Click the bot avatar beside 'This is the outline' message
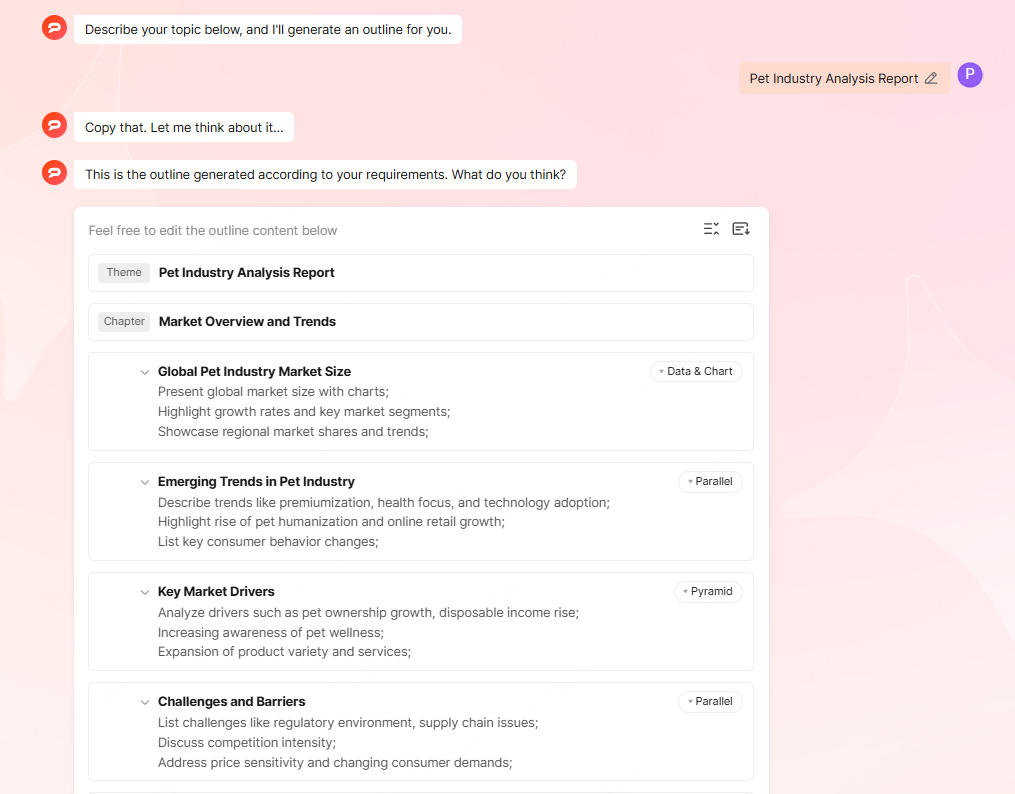The width and height of the screenshot is (1015, 794). pos(54,173)
